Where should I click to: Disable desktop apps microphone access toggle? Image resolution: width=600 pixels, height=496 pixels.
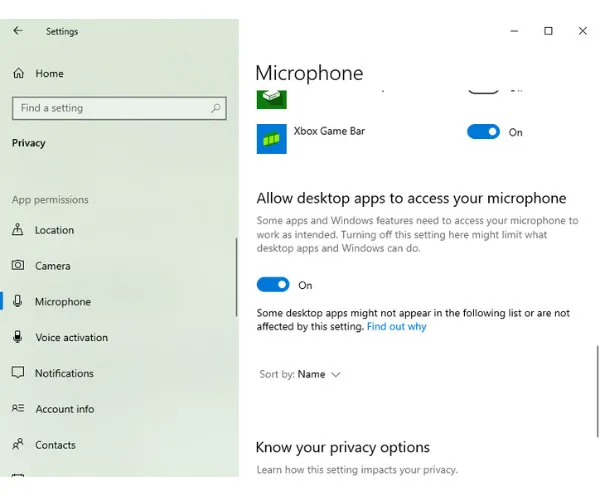273,285
